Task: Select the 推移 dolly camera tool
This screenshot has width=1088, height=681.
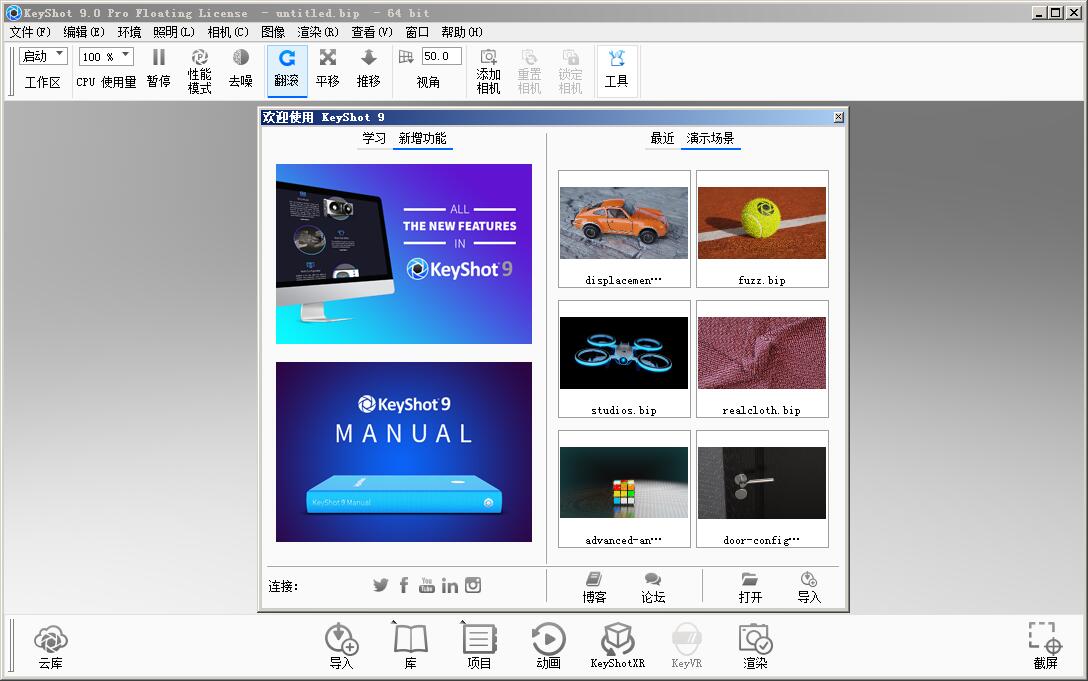Action: coord(368,69)
